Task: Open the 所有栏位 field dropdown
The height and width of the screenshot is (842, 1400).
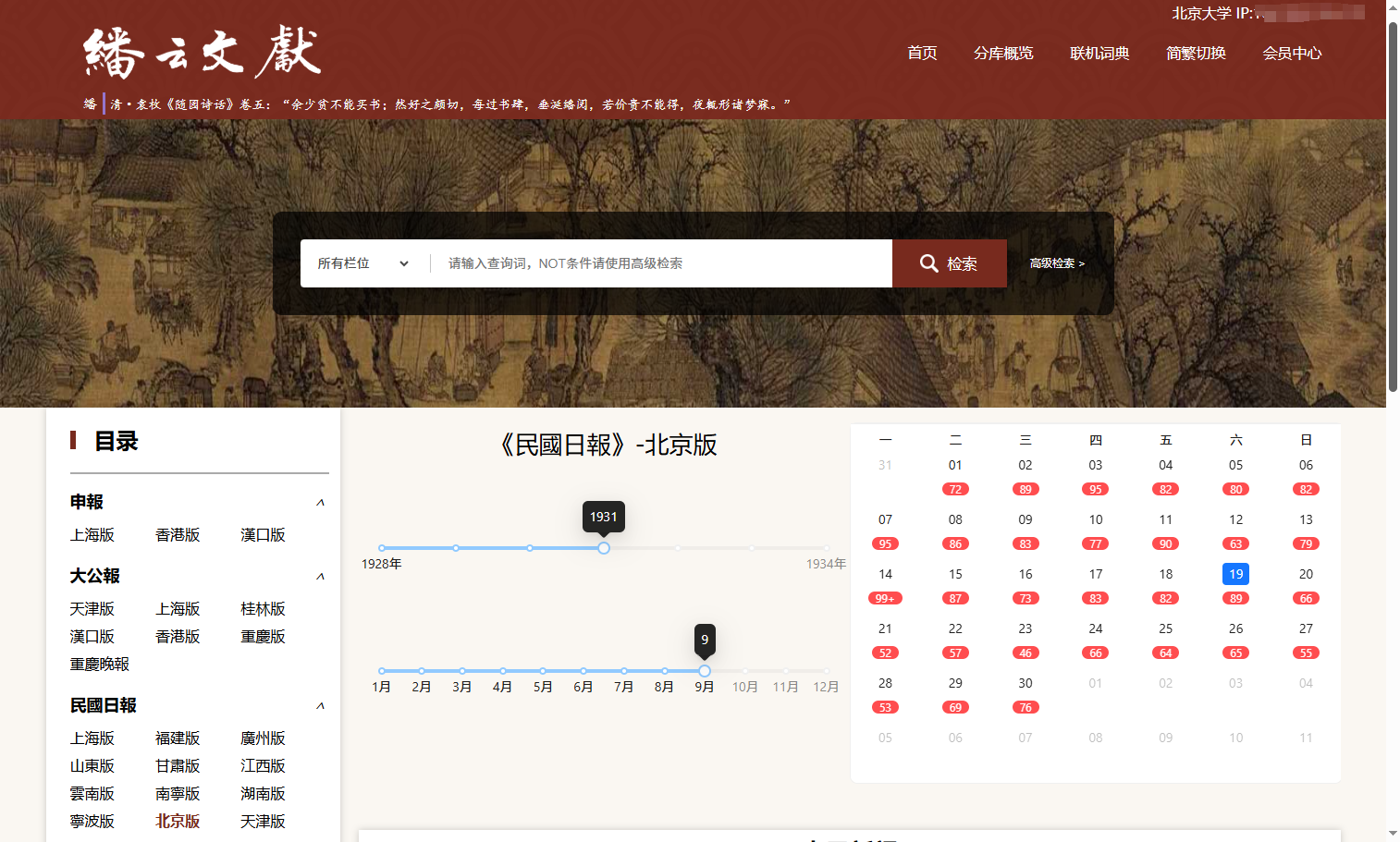Action: [x=363, y=263]
